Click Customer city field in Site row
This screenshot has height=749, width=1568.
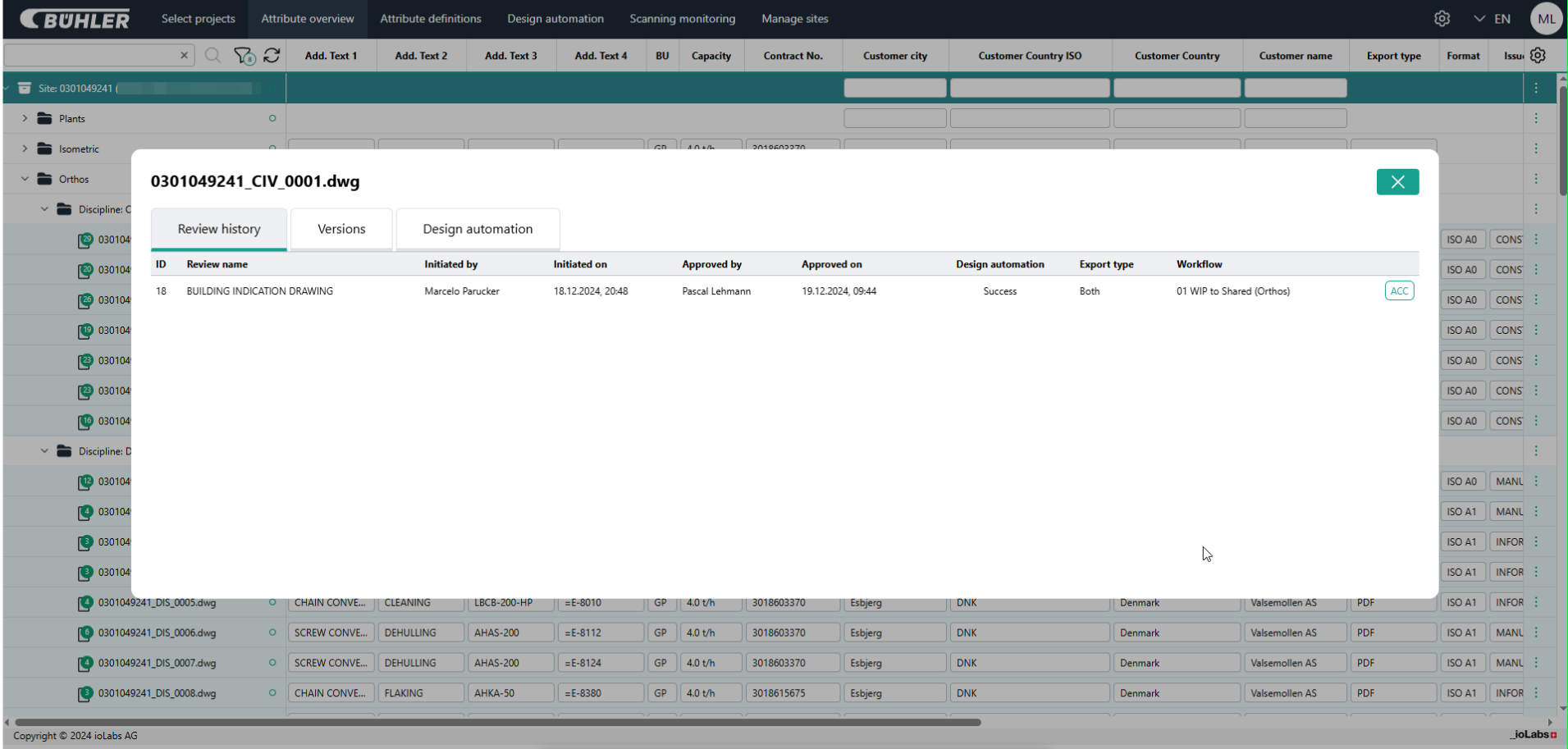tap(895, 88)
